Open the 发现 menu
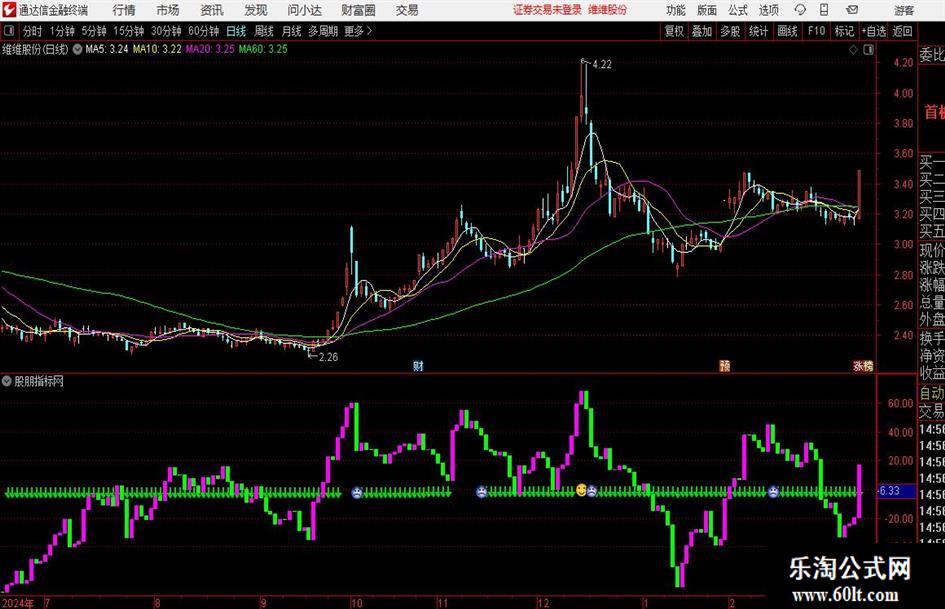The image size is (945, 609). point(256,10)
